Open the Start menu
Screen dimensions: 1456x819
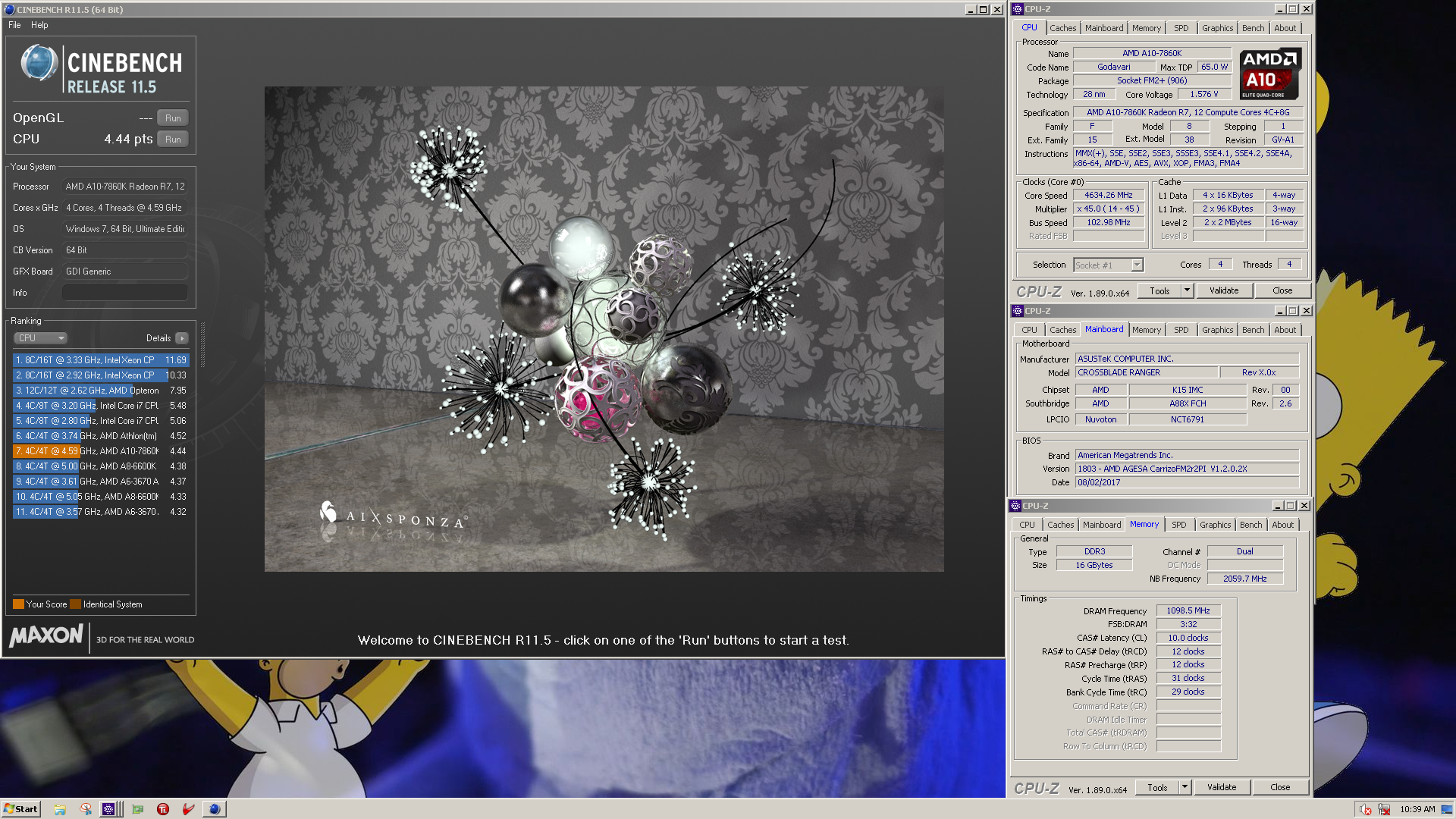(x=20, y=809)
